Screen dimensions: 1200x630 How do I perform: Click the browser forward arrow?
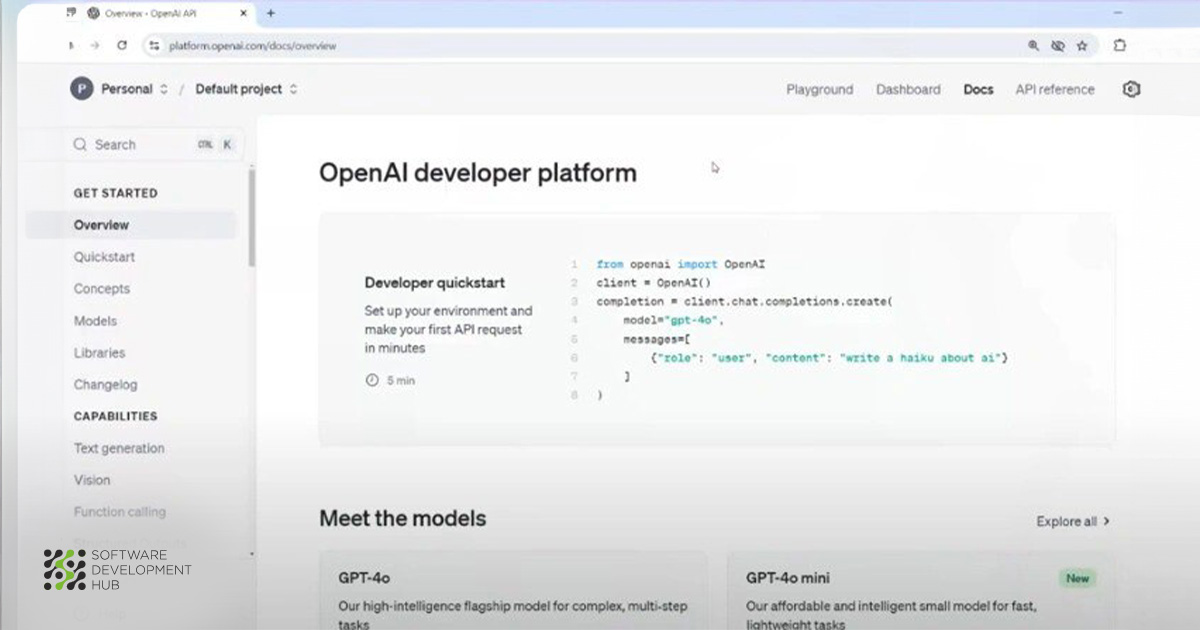click(x=95, y=46)
